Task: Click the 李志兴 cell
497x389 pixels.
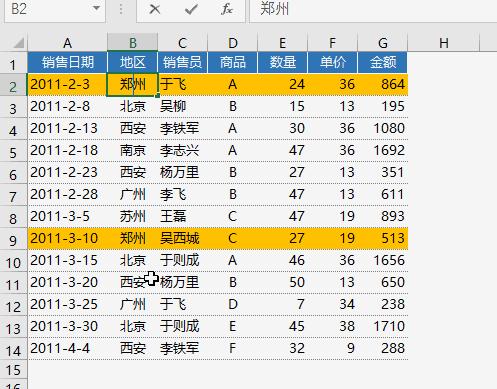Action: click(182, 150)
